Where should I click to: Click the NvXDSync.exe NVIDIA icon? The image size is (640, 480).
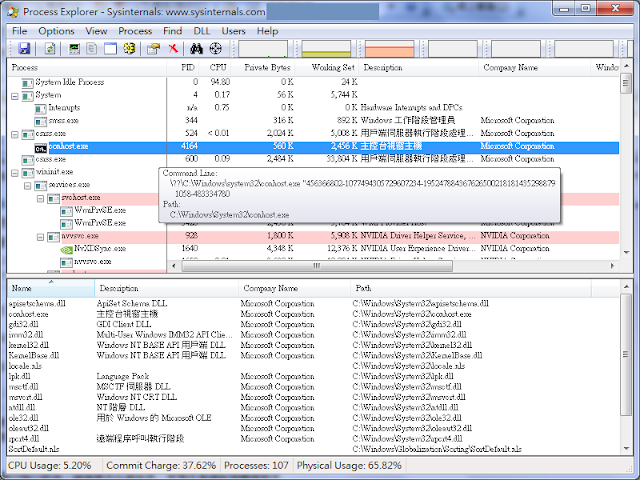[66, 249]
